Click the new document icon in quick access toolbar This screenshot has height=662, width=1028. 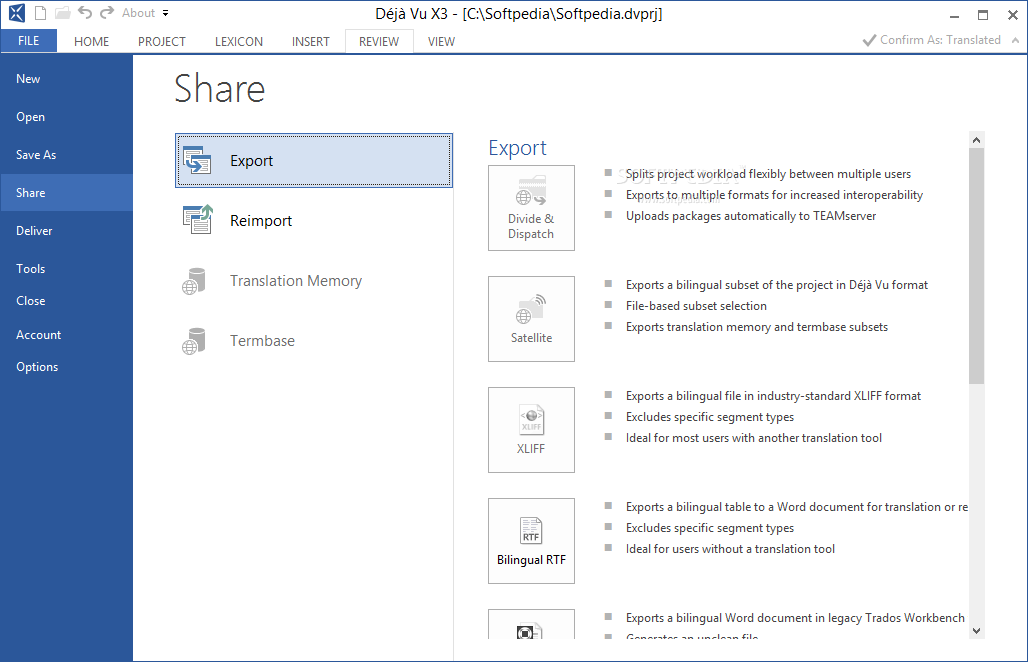tap(41, 13)
